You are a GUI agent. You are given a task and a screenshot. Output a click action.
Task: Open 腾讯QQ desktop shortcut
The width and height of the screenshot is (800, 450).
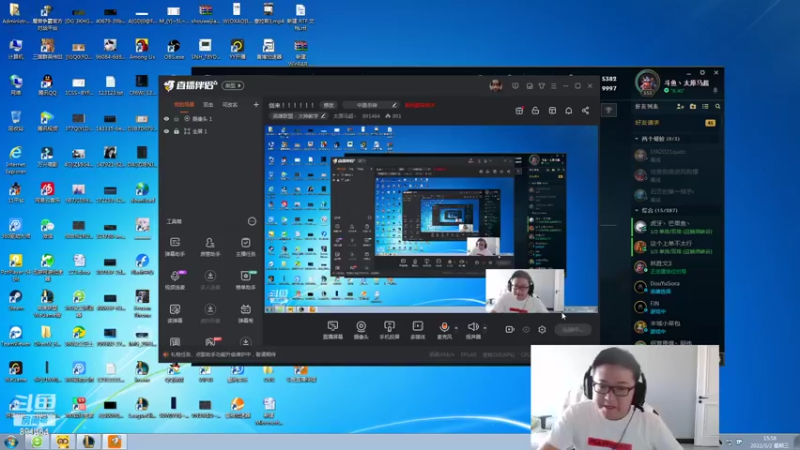coord(47,86)
